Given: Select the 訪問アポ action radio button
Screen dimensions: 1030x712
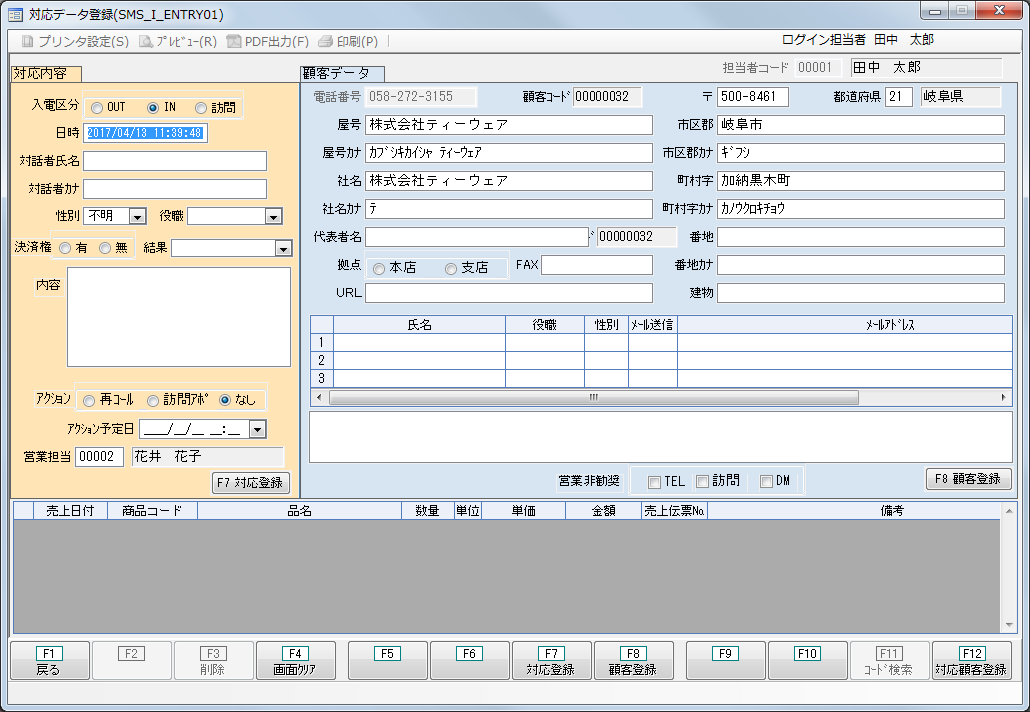Looking at the screenshot, I should (x=153, y=400).
